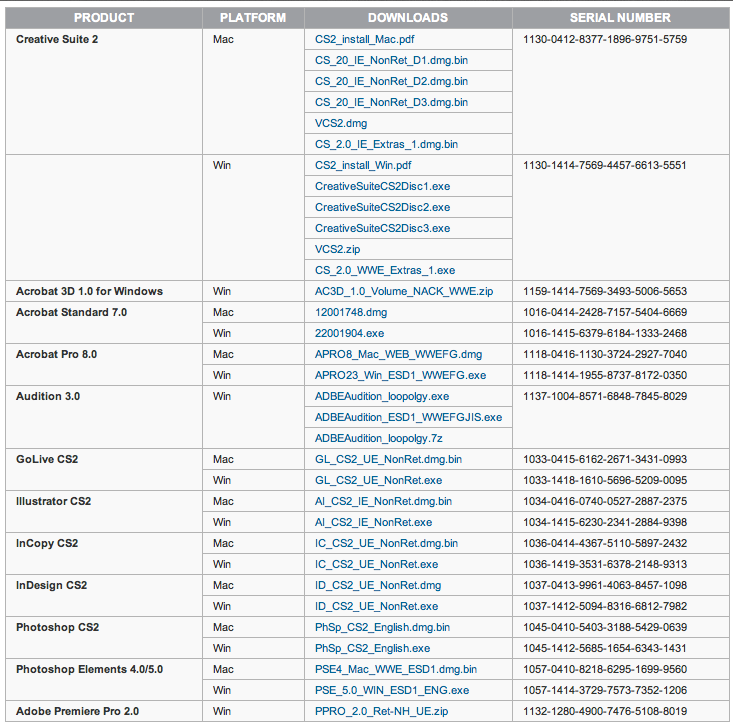Download ID_CS2_UE_NonRet.exe
Image resolution: width=733 pixels, height=723 pixels.
point(376,607)
